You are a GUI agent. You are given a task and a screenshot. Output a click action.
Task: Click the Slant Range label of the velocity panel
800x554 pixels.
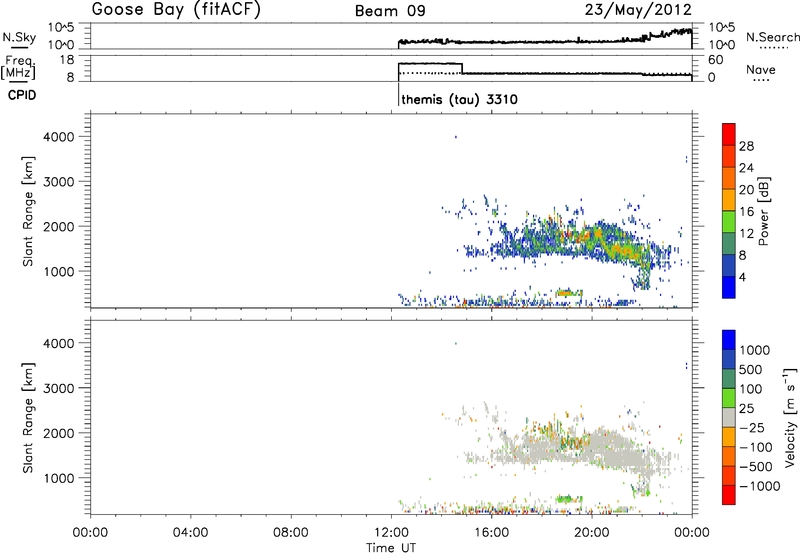coord(28,418)
